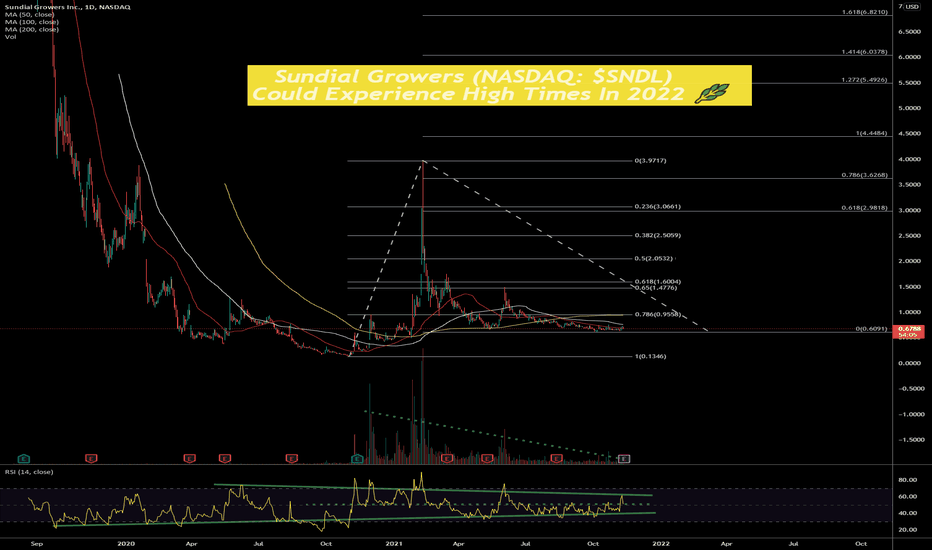Click the Fib label 0.618(1.6004)
Viewport: 932px width, 550px height.
pyautogui.click(x=657, y=282)
